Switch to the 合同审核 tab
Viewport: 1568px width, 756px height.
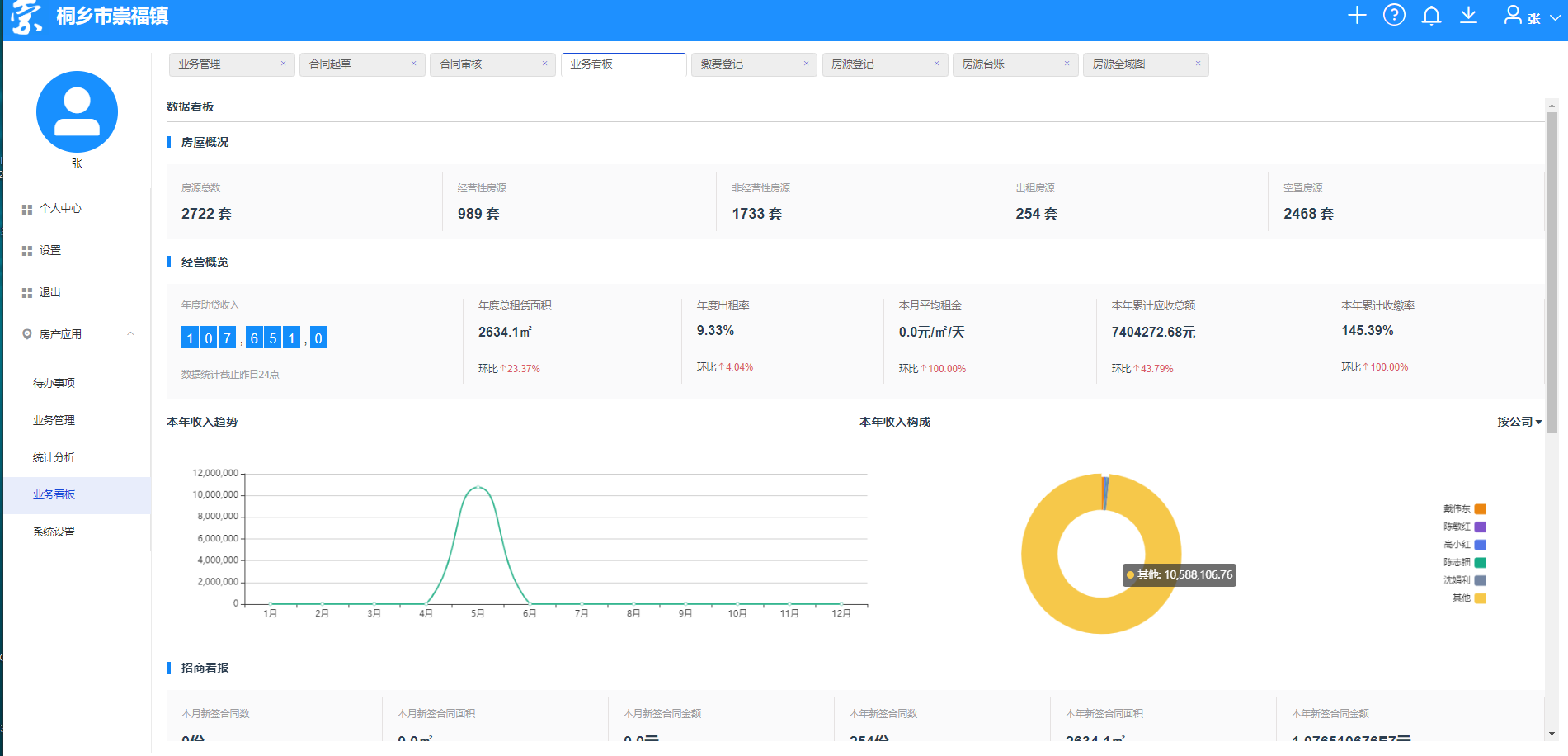point(493,64)
